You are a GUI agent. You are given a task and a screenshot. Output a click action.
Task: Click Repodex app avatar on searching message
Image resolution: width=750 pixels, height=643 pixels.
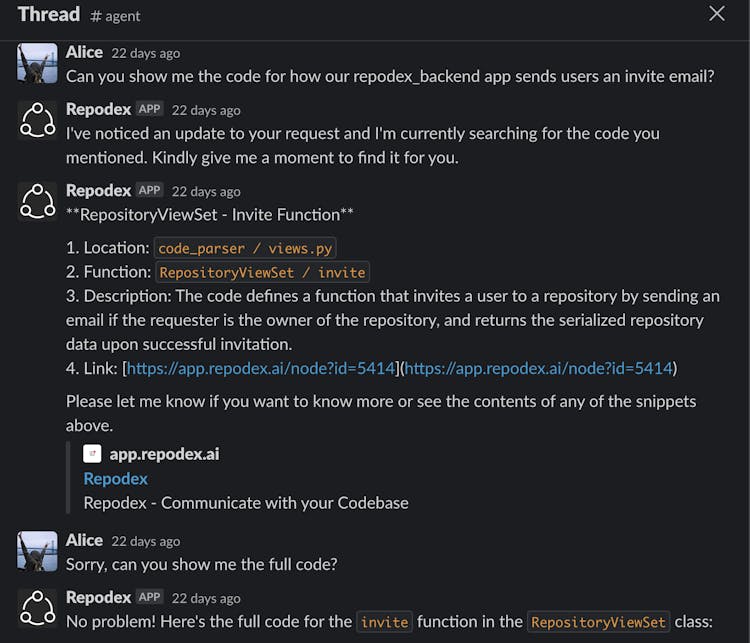click(38, 120)
